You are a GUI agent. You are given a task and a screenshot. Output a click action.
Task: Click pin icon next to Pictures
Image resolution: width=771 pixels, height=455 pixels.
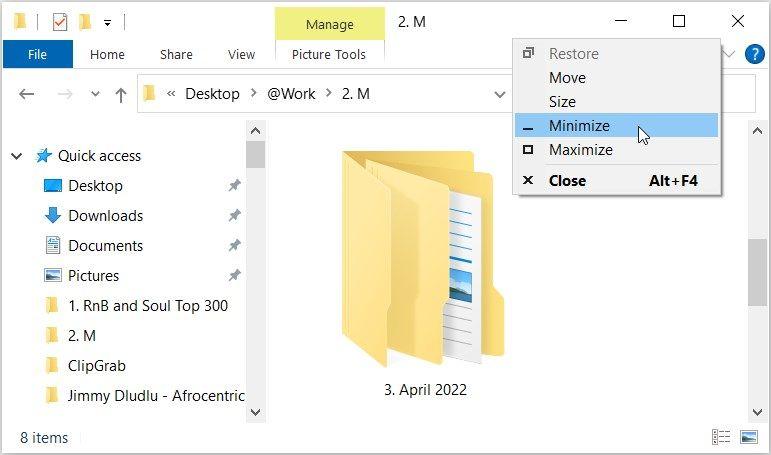pyautogui.click(x=235, y=275)
